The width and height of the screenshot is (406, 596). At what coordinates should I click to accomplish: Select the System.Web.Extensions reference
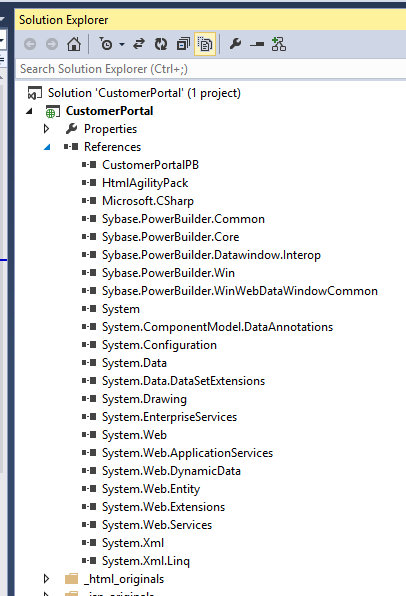(x=163, y=507)
